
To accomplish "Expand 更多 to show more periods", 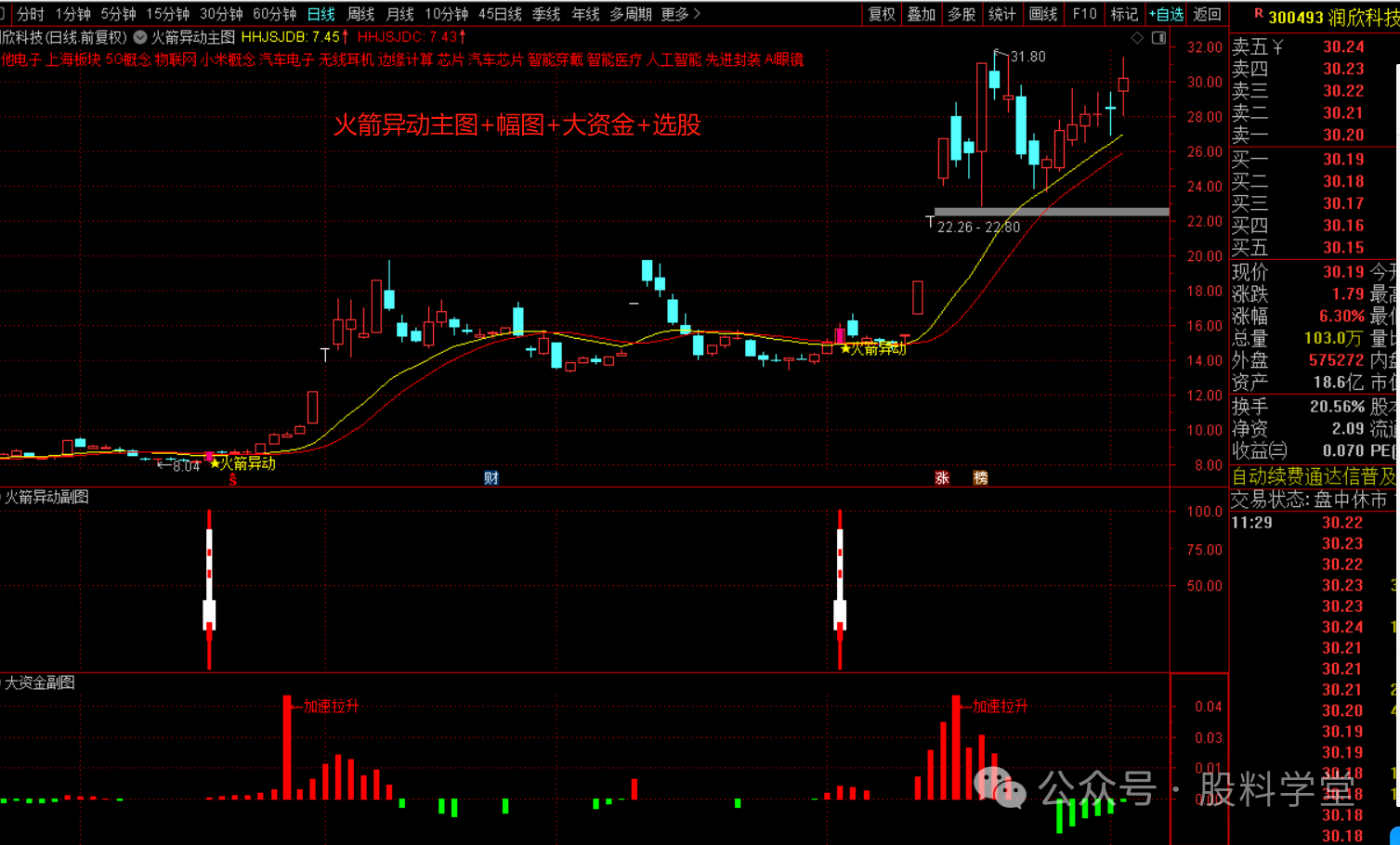I will pos(680,14).
